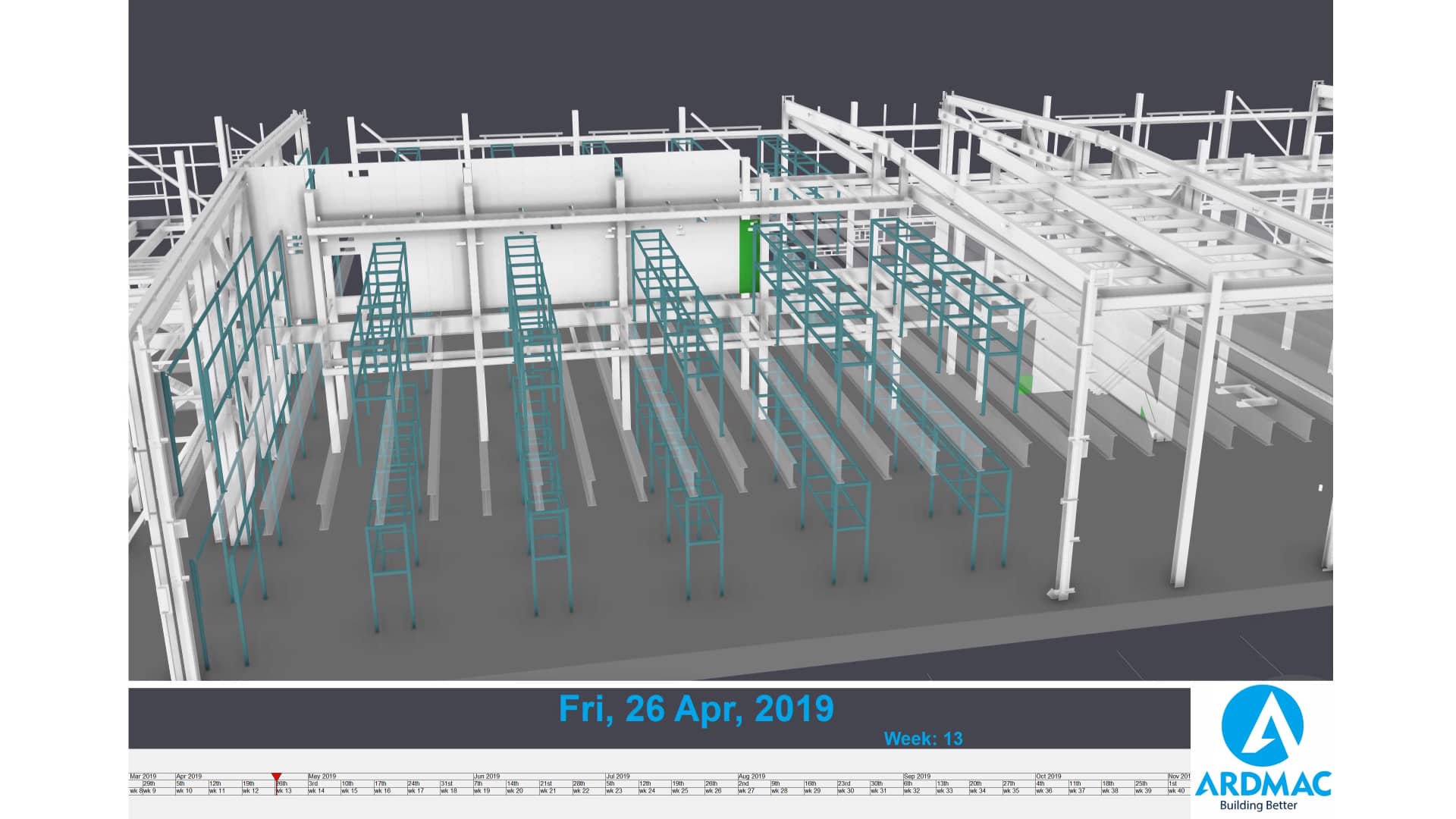This screenshot has width=1456, height=819.
Task: Jump to 'wk 36' on the timeline
Action: pos(1043,791)
